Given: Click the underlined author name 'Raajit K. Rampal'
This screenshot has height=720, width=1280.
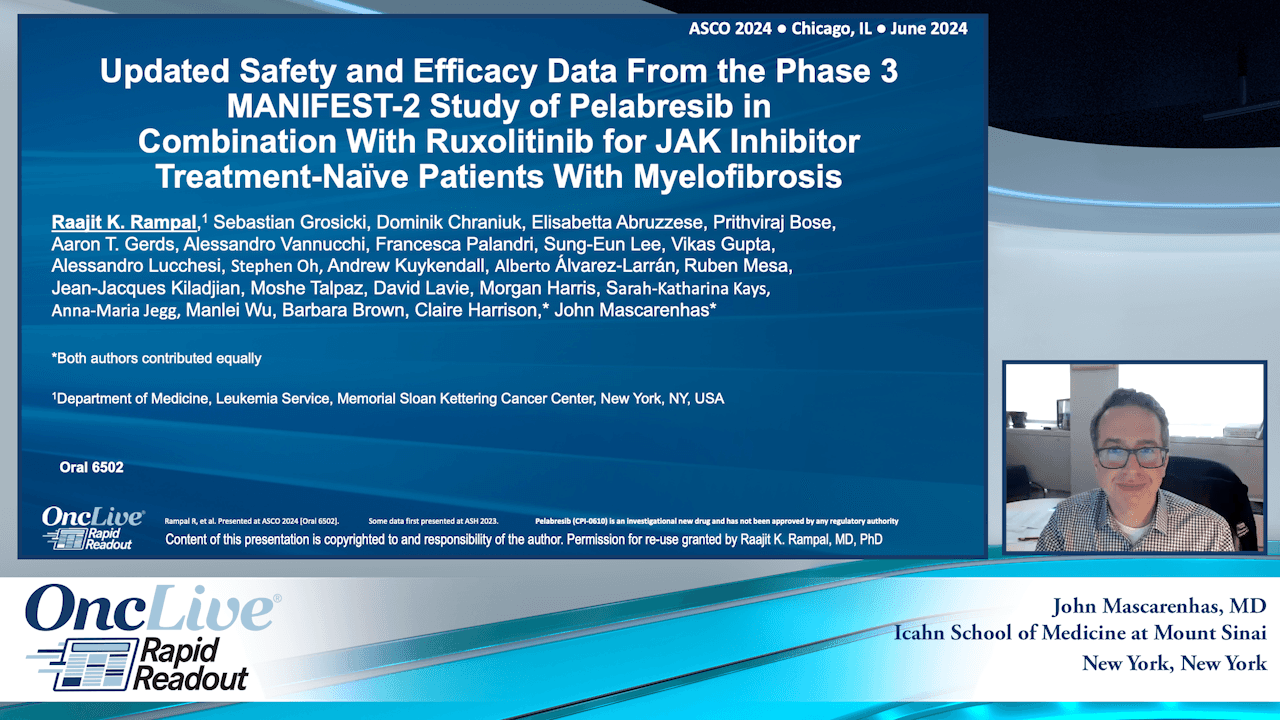Looking at the screenshot, I should coord(125,223).
